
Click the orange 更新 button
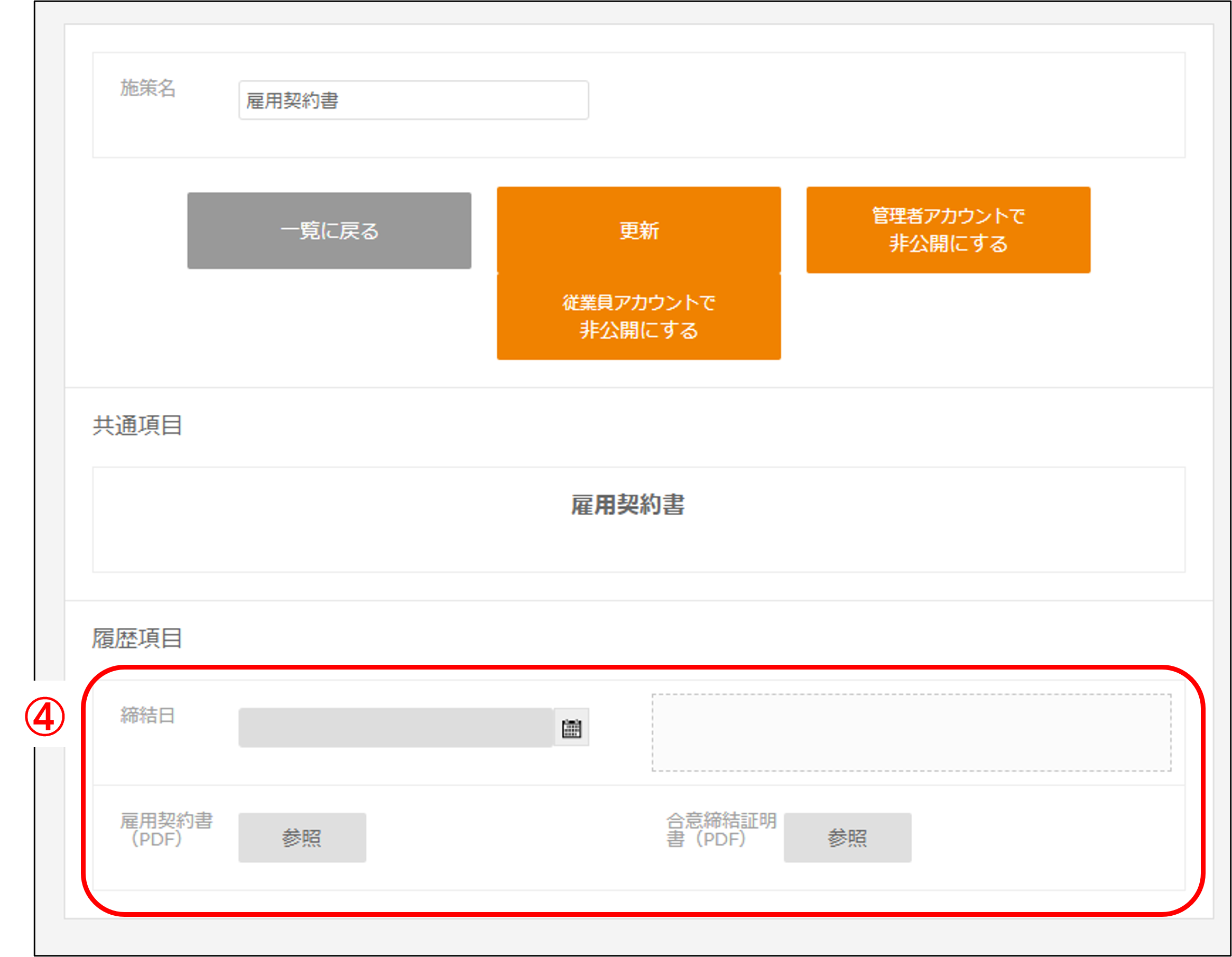(638, 230)
